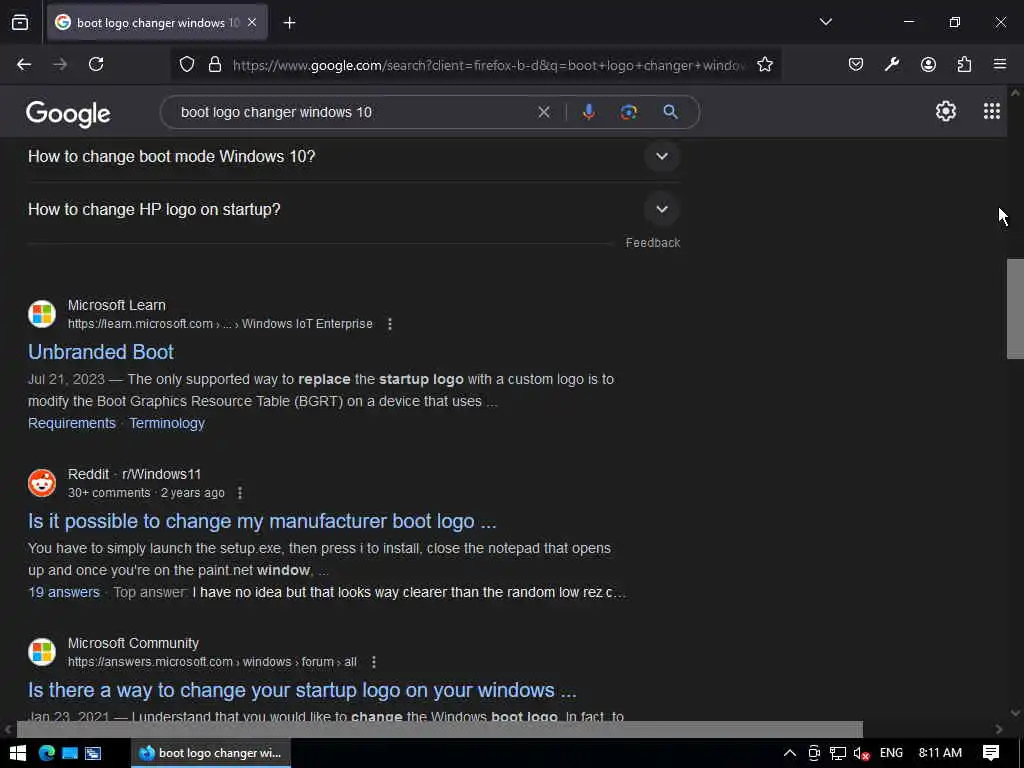The width and height of the screenshot is (1024, 768).
Task: Click the scroll-down arrow of vertical scrollbar
Action: coord(1015,712)
